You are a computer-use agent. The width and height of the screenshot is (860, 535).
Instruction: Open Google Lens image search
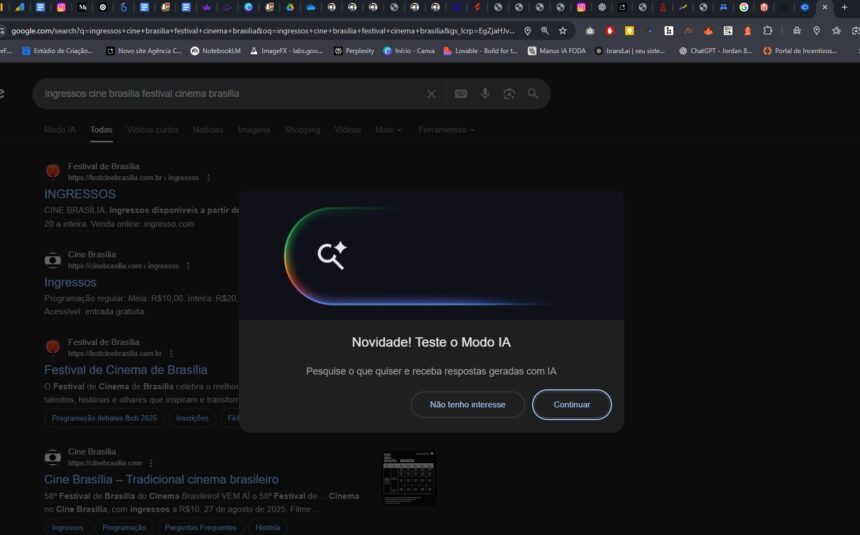coord(509,94)
